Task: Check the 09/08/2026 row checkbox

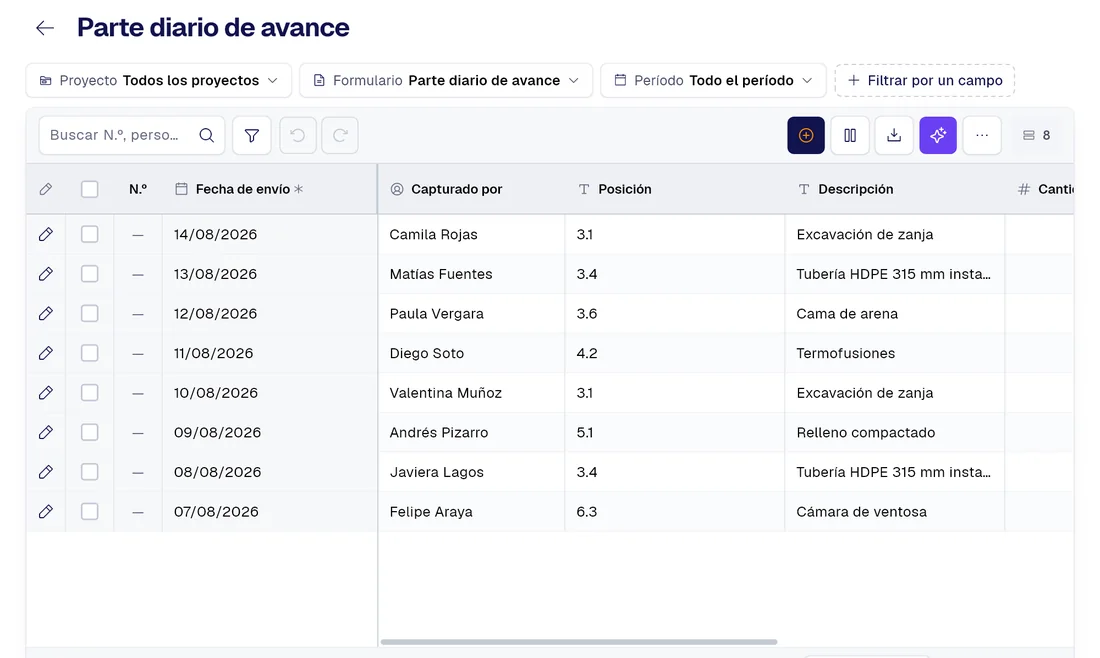Action: point(90,433)
